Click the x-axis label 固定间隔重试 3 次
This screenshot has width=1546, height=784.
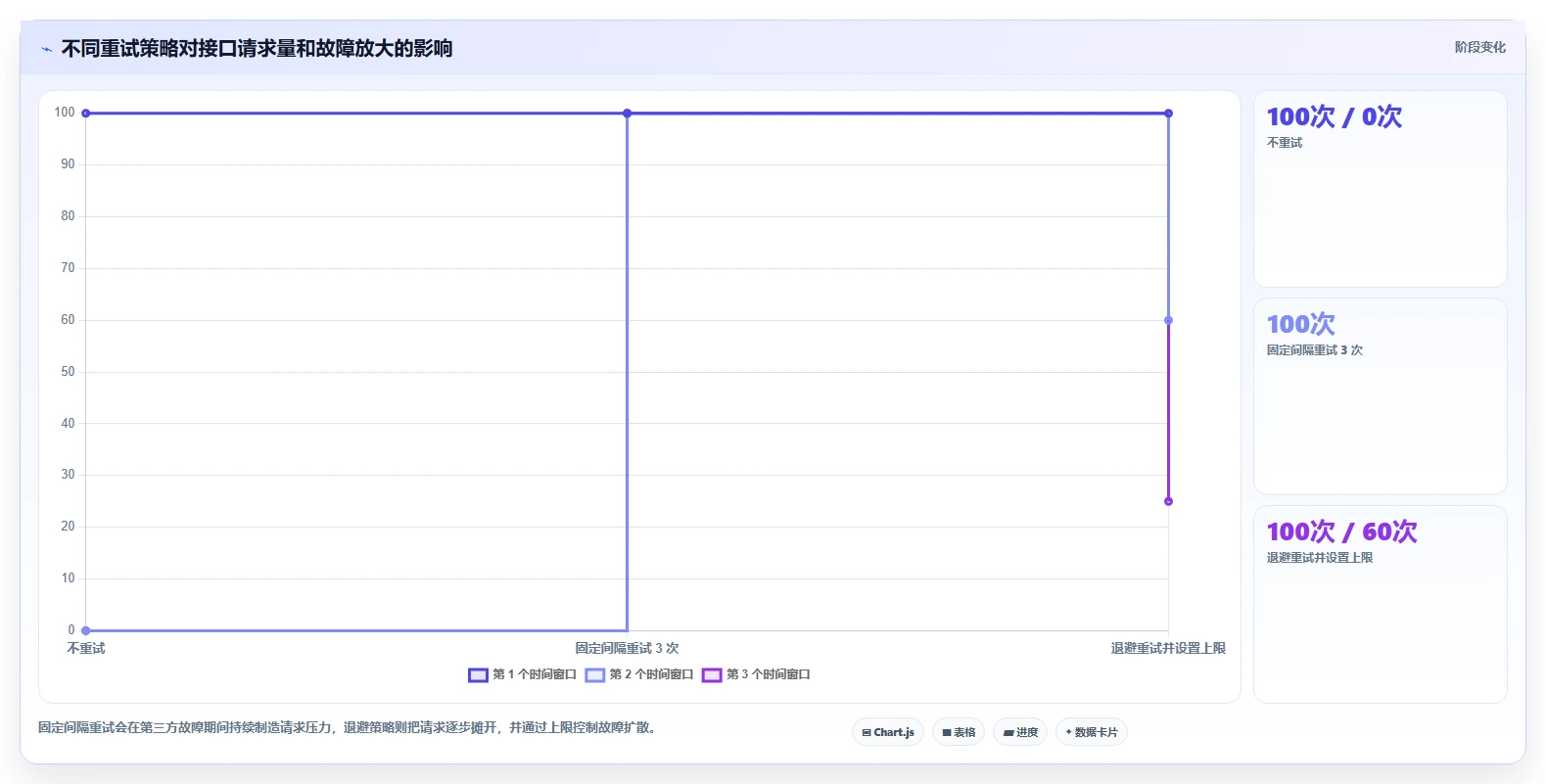coord(627,648)
